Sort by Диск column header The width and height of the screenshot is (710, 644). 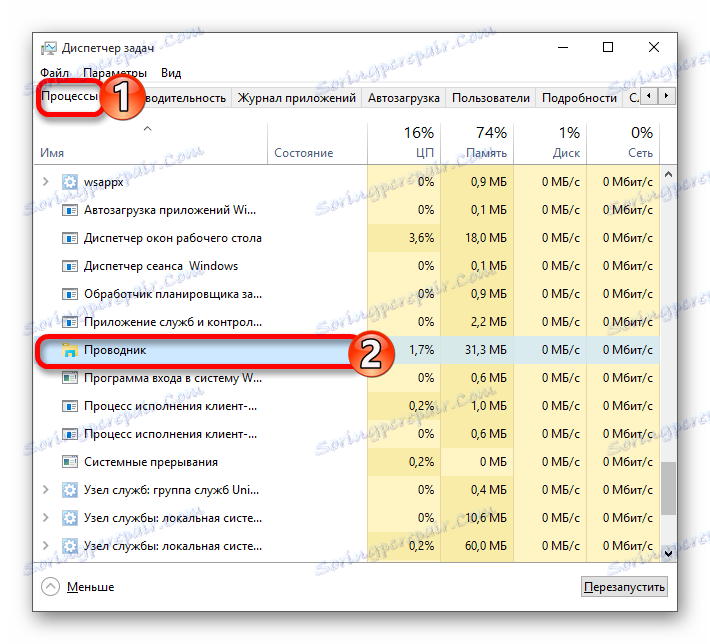[x=566, y=153]
